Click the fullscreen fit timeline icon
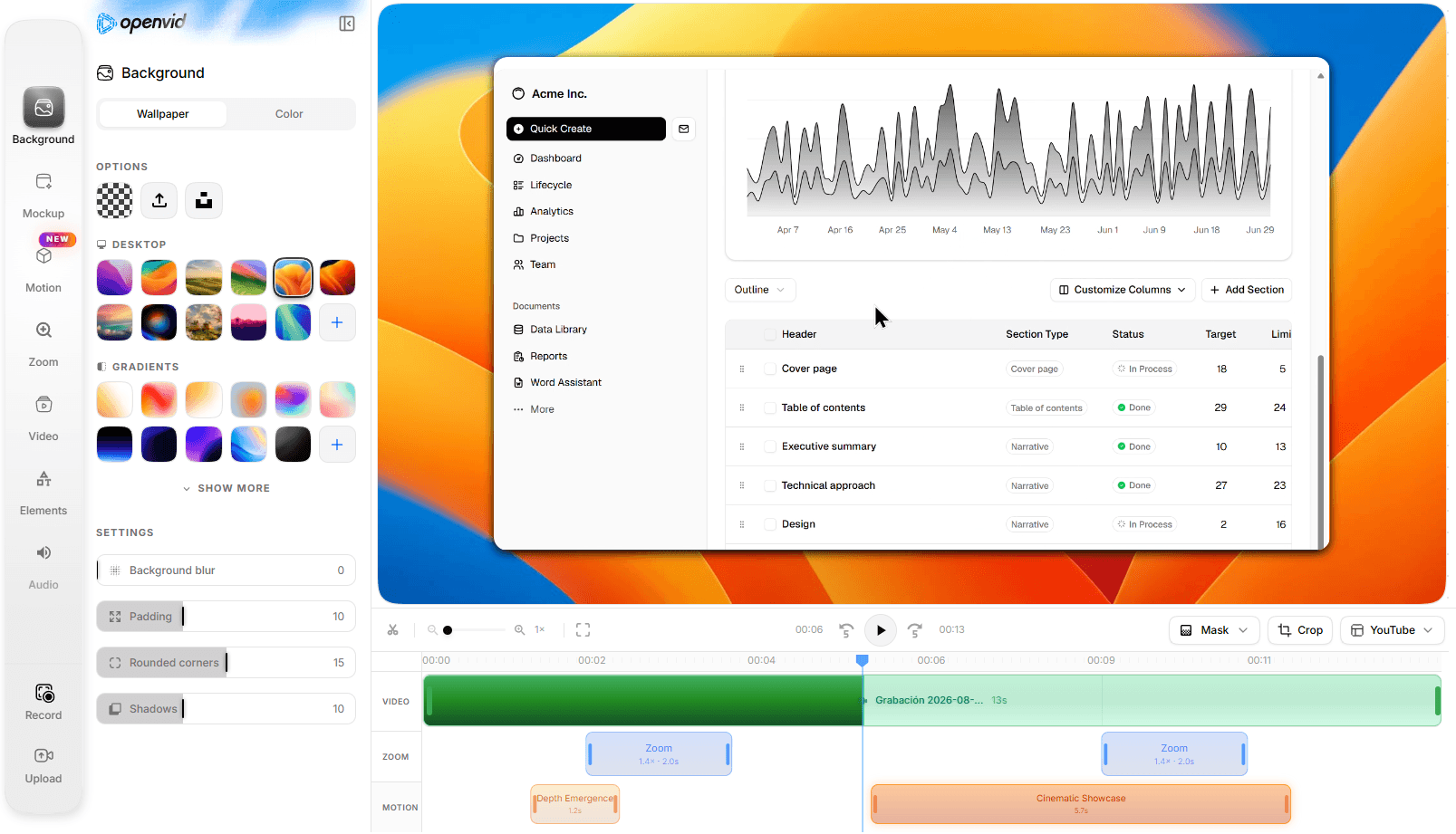This screenshot has height=834, width=1456. pyautogui.click(x=583, y=630)
